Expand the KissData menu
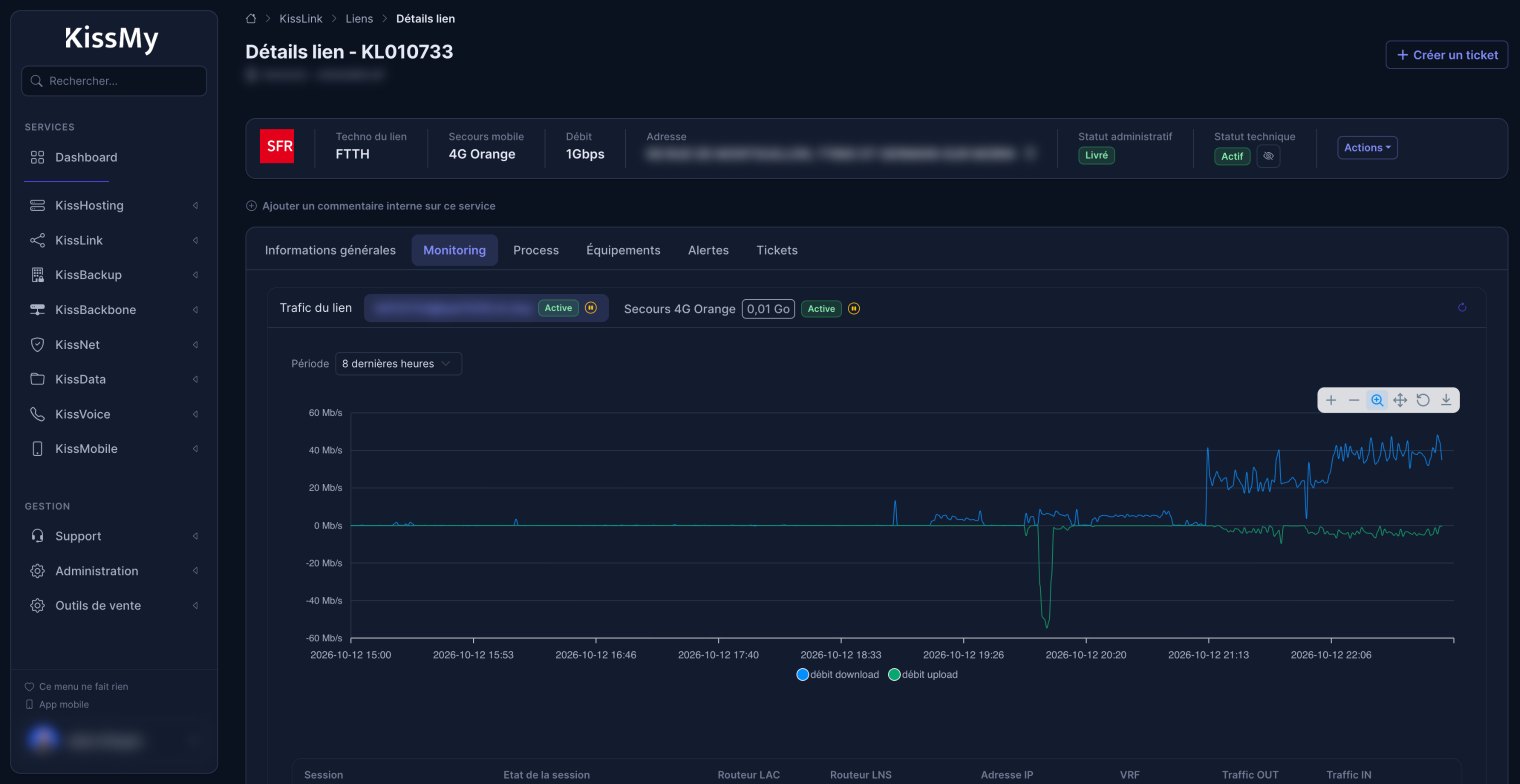Viewport: 1520px width, 784px height. pos(114,379)
